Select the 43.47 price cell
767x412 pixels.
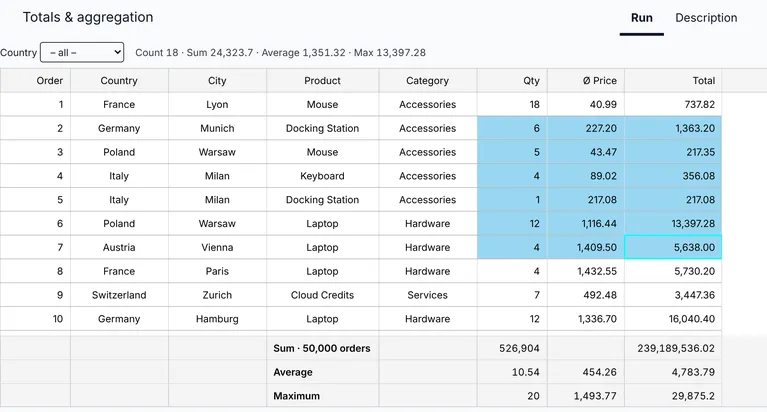586,152
